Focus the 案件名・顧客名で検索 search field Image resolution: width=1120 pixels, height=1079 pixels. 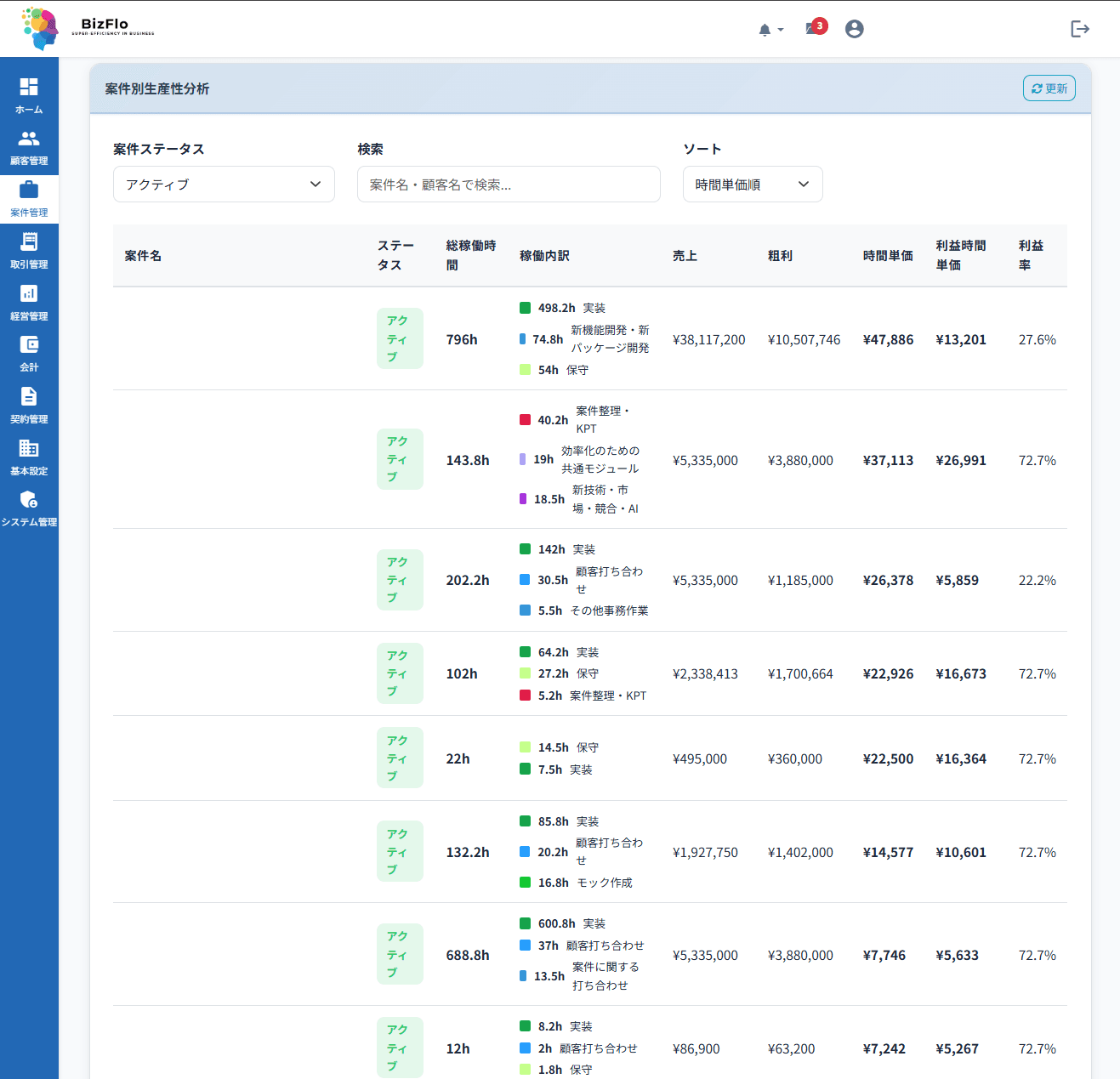(509, 185)
